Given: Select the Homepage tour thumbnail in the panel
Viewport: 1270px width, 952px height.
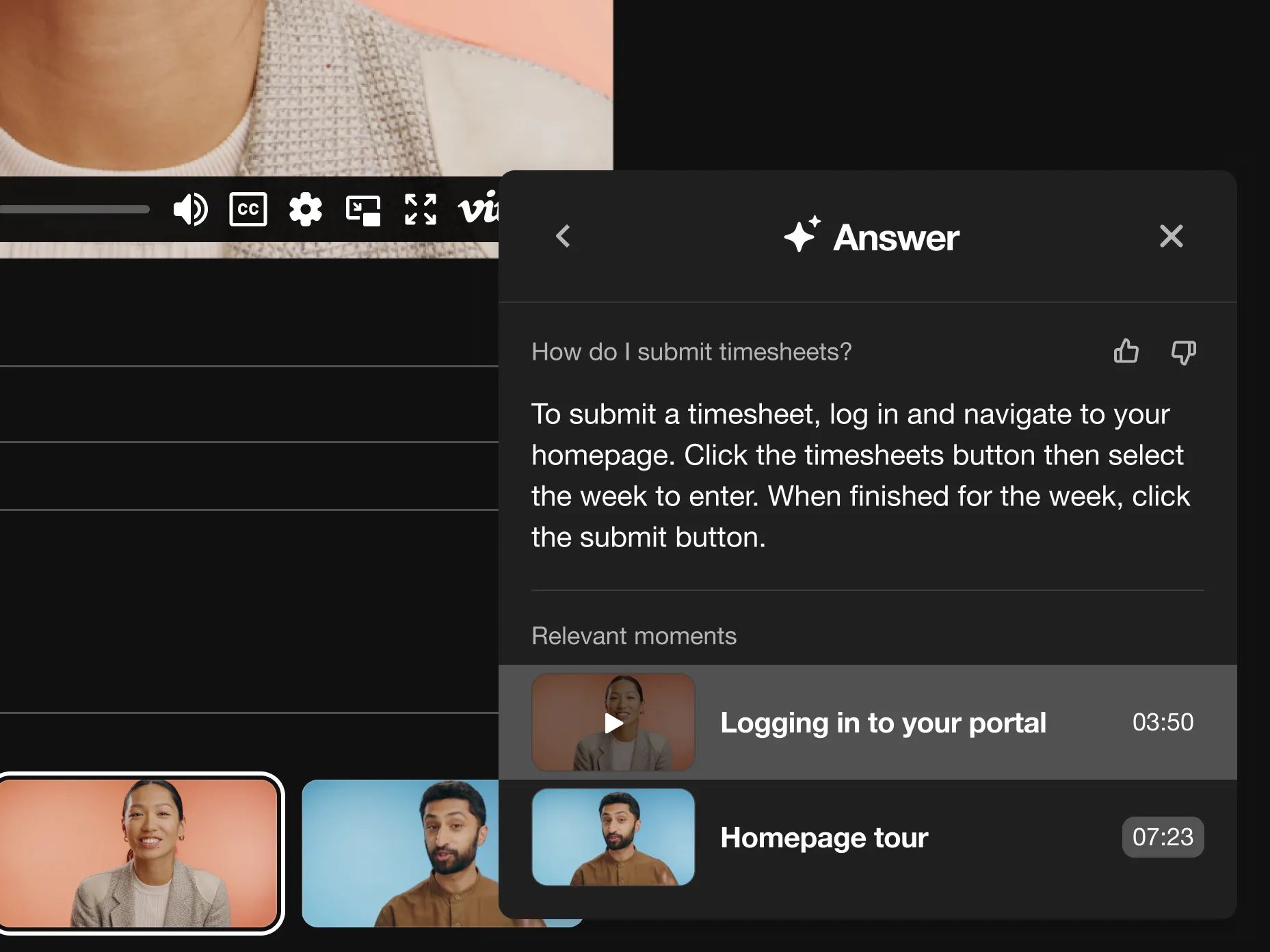Looking at the screenshot, I should pos(613,837).
